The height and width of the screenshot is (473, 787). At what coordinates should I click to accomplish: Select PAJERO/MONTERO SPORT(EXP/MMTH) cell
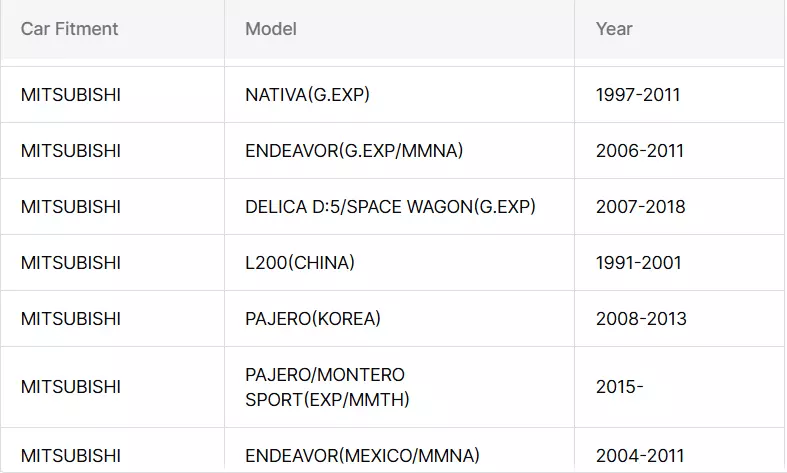328,387
